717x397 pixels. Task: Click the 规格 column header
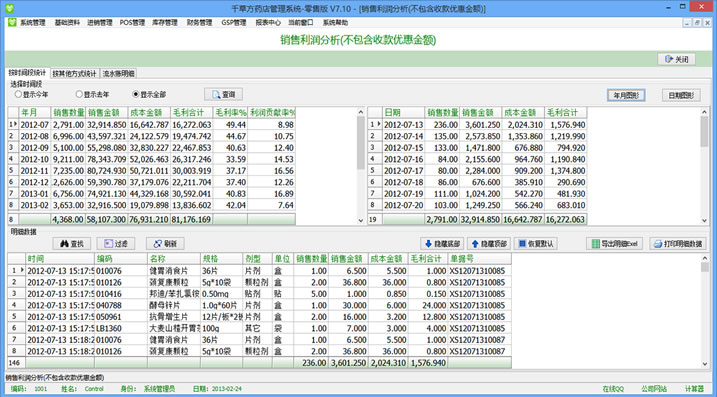point(221,259)
